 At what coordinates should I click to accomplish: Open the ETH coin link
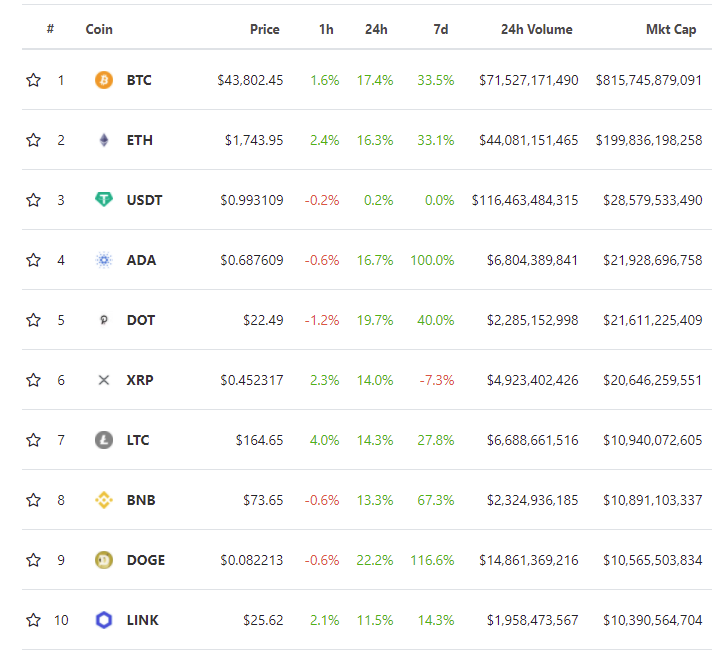(140, 140)
